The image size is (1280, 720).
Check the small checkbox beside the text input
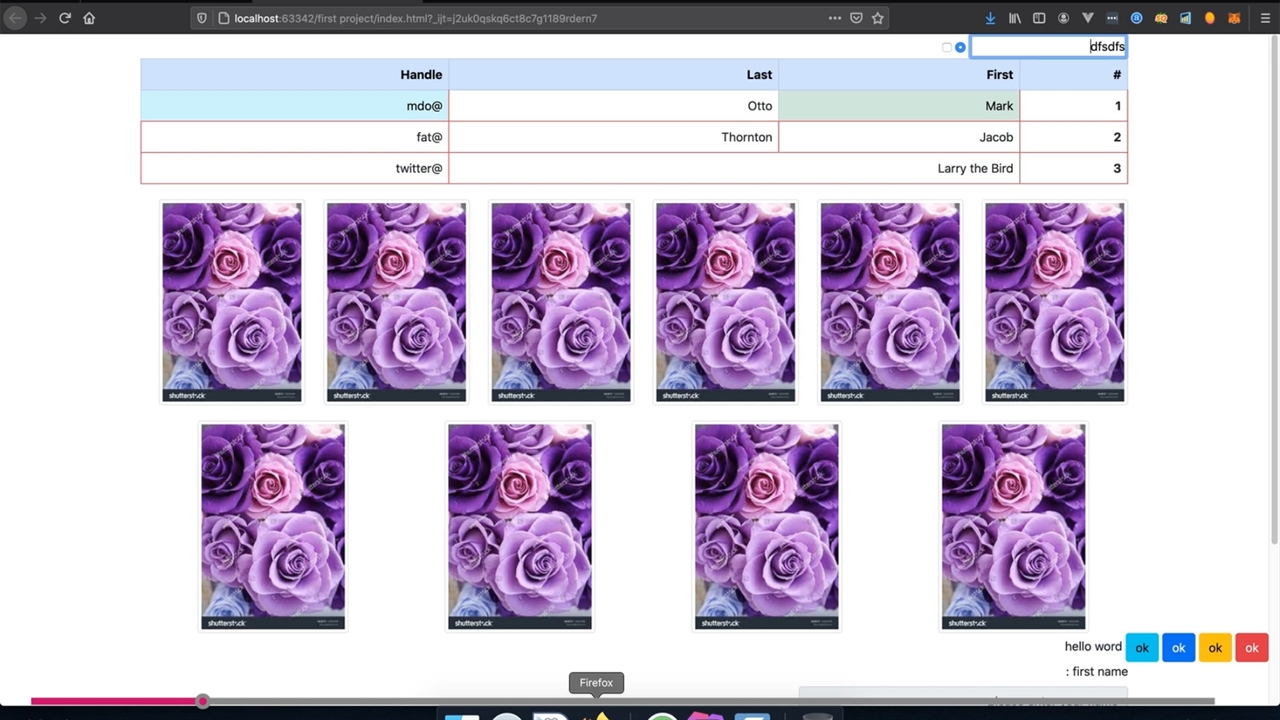click(x=947, y=47)
